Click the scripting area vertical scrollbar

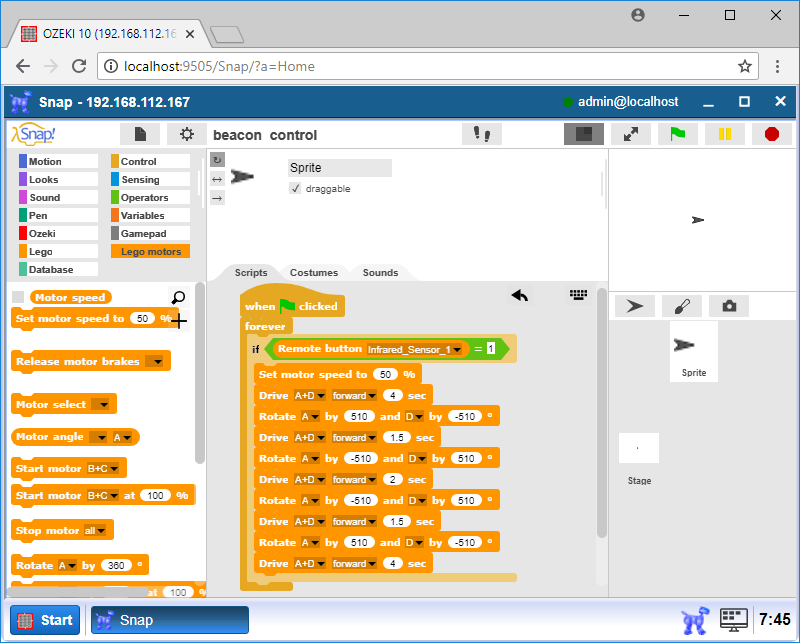point(602,412)
